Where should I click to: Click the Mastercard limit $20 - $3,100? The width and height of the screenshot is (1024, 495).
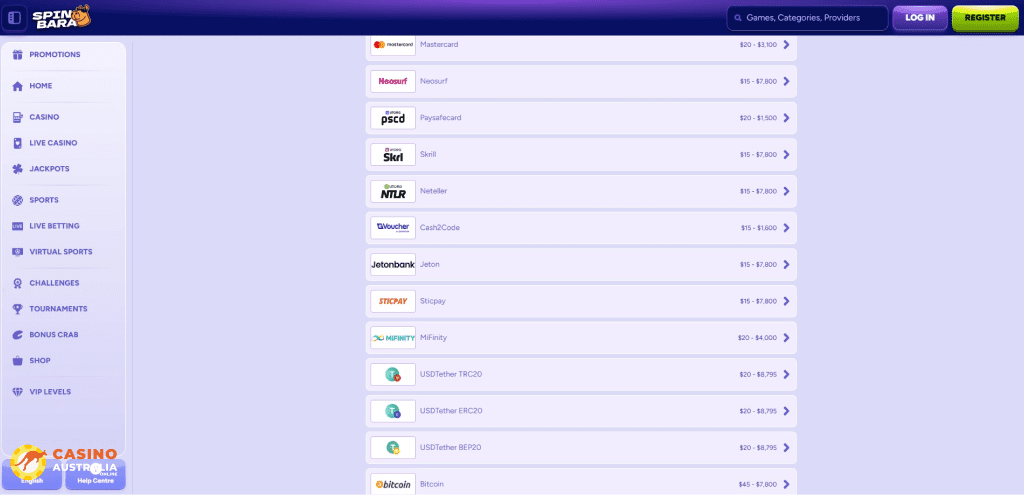point(758,45)
